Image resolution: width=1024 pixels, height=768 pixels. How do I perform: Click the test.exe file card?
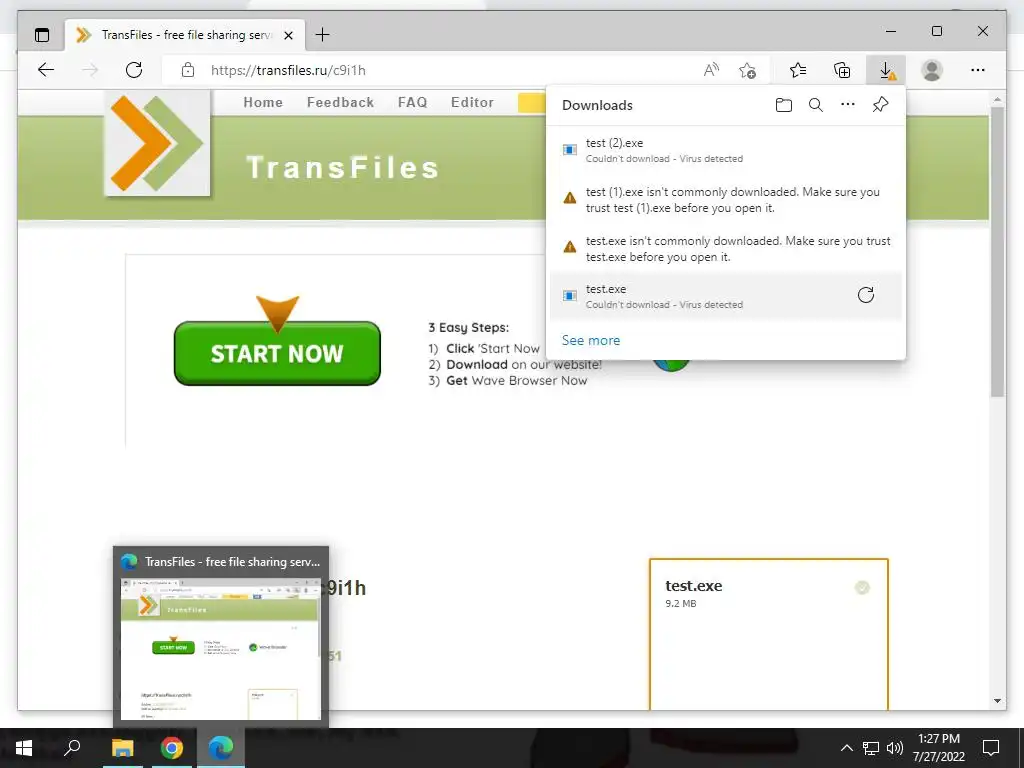click(769, 633)
